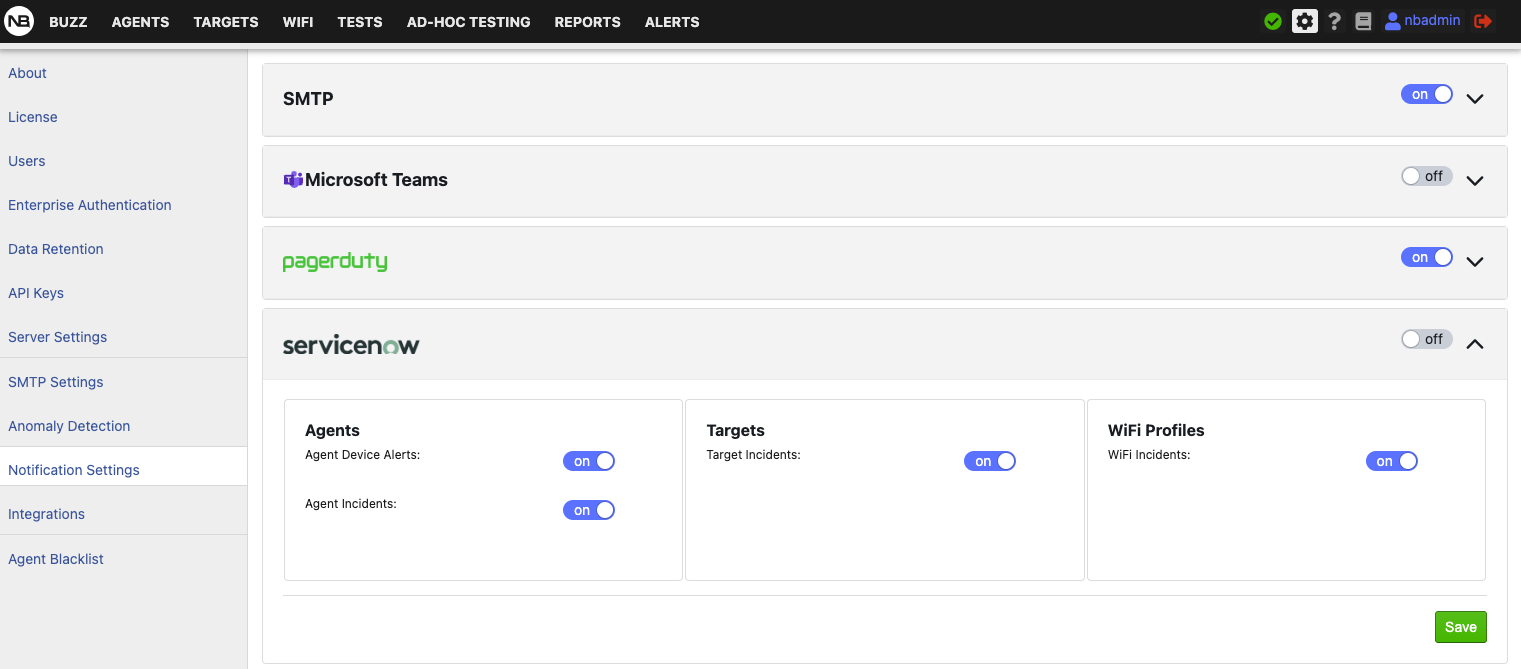The width and height of the screenshot is (1521, 669).
Task: Click the green status checkmark icon
Action: point(1273,21)
